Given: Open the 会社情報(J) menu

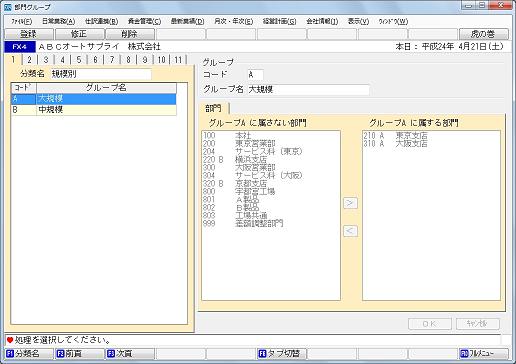Looking at the screenshot, I should (x=322, y=21).
